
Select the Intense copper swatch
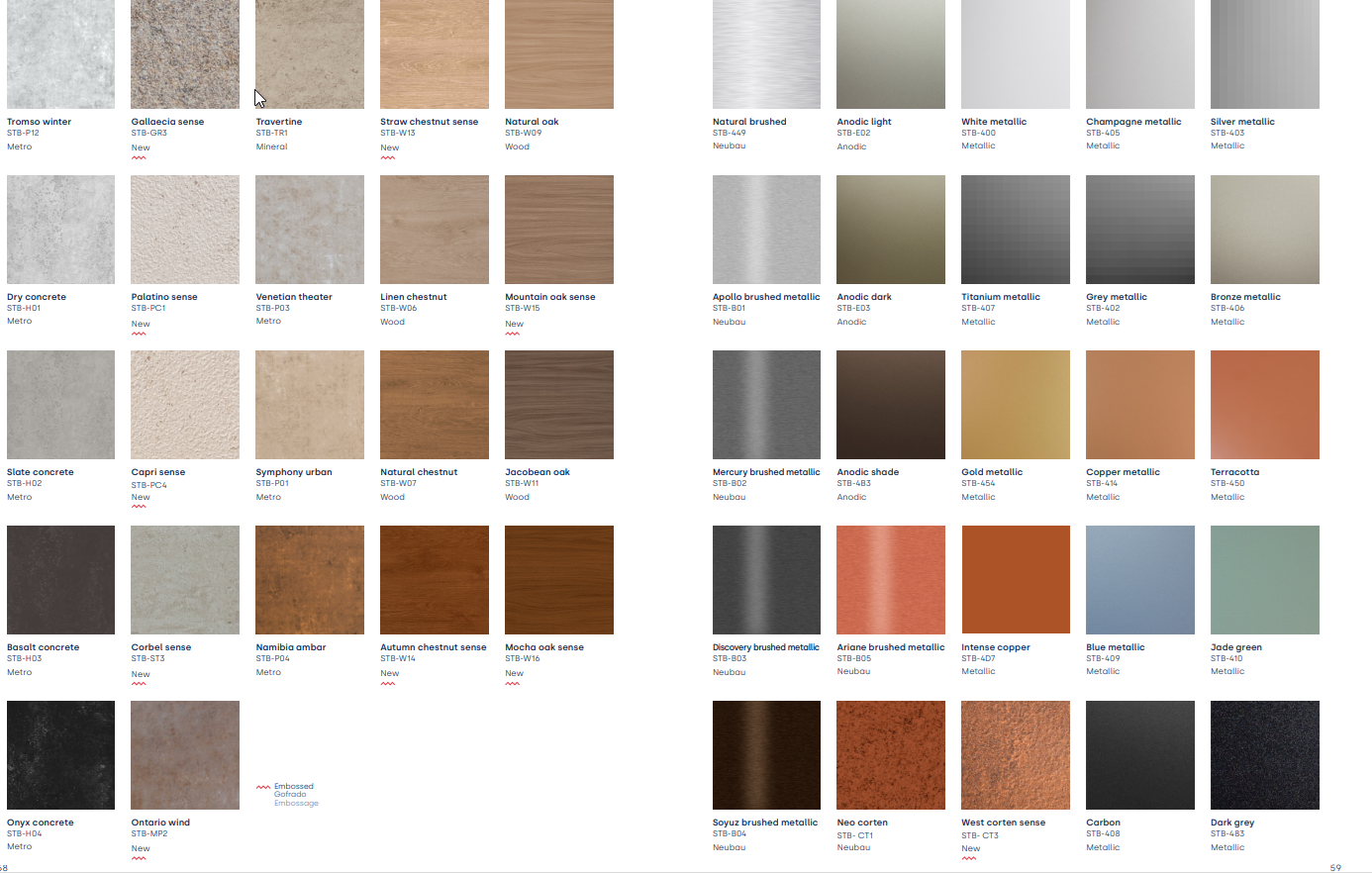pyautogui.click(x=1015, y=580)
